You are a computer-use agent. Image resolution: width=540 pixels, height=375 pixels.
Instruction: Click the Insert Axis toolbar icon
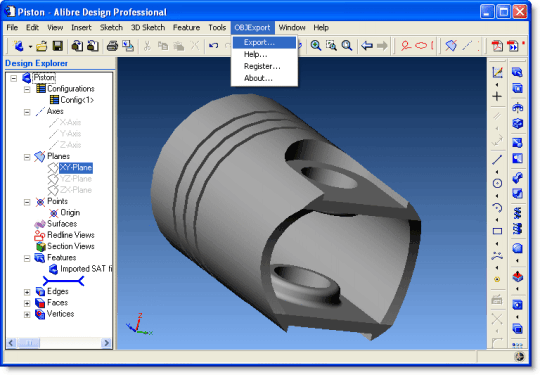coord(467,46)
